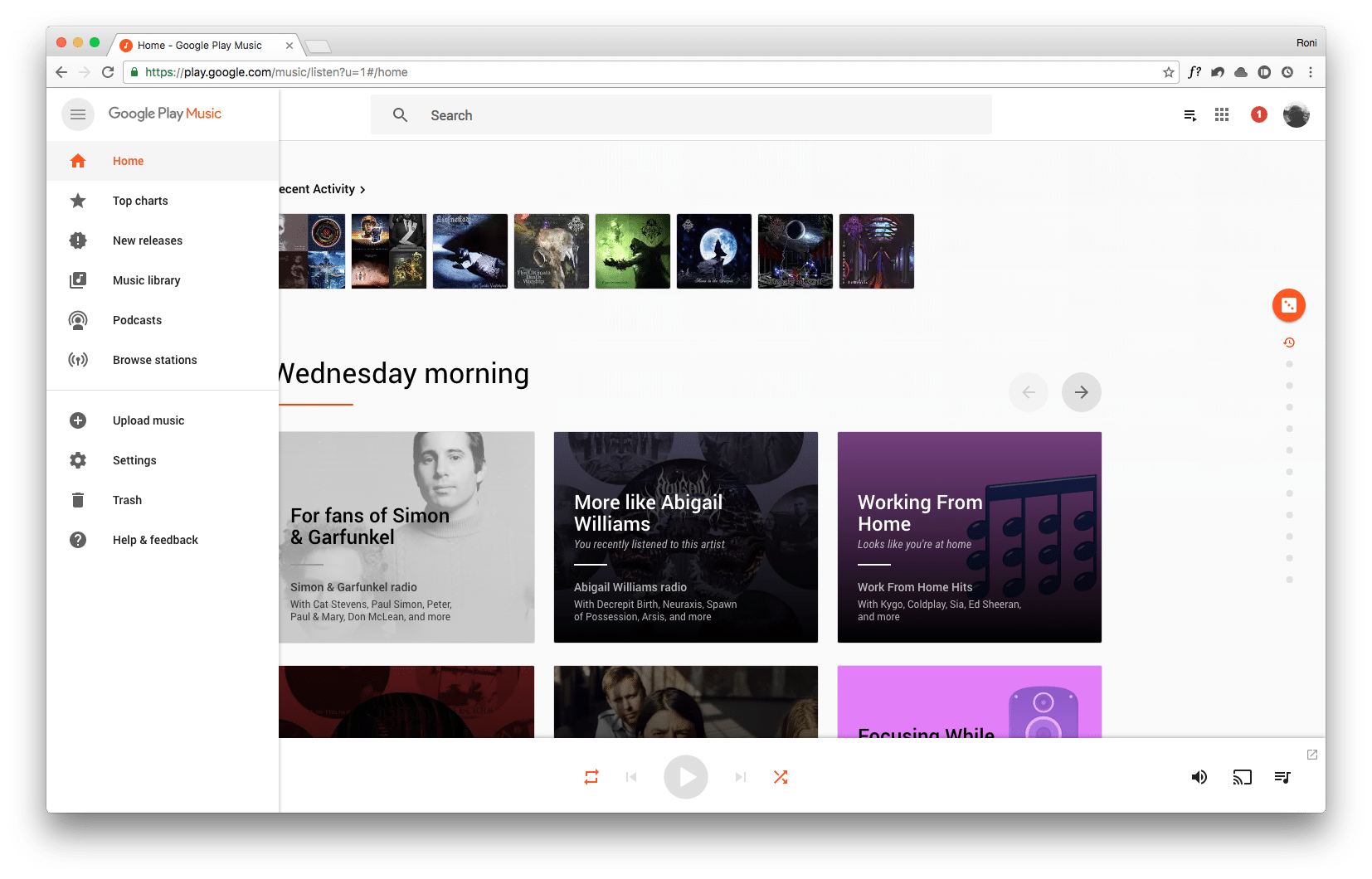Play the music
This screenshot has width=1372, height=879.
pyautogui.click(x=686, y=777)
